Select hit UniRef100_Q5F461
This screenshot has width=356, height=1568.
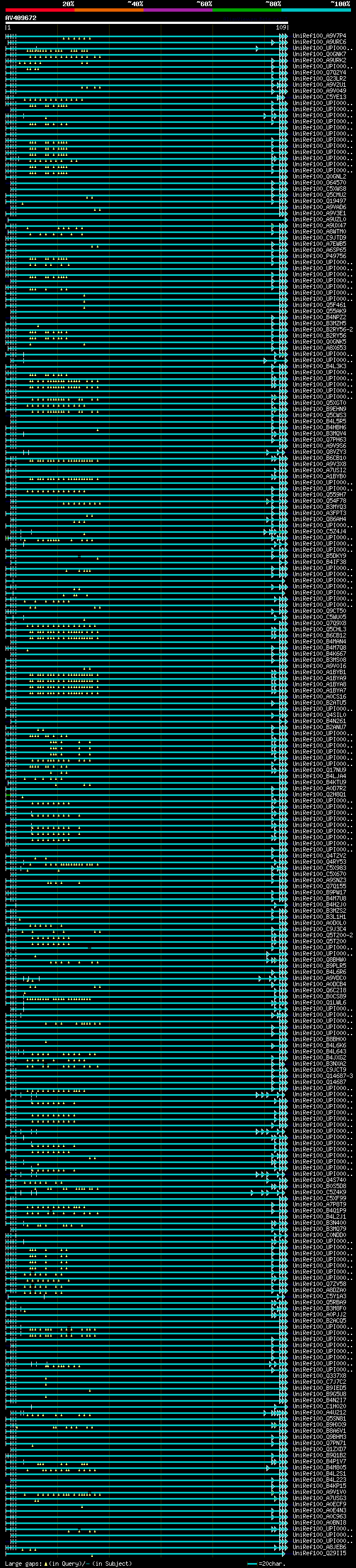pyautogui.click(x=319, y=305)
